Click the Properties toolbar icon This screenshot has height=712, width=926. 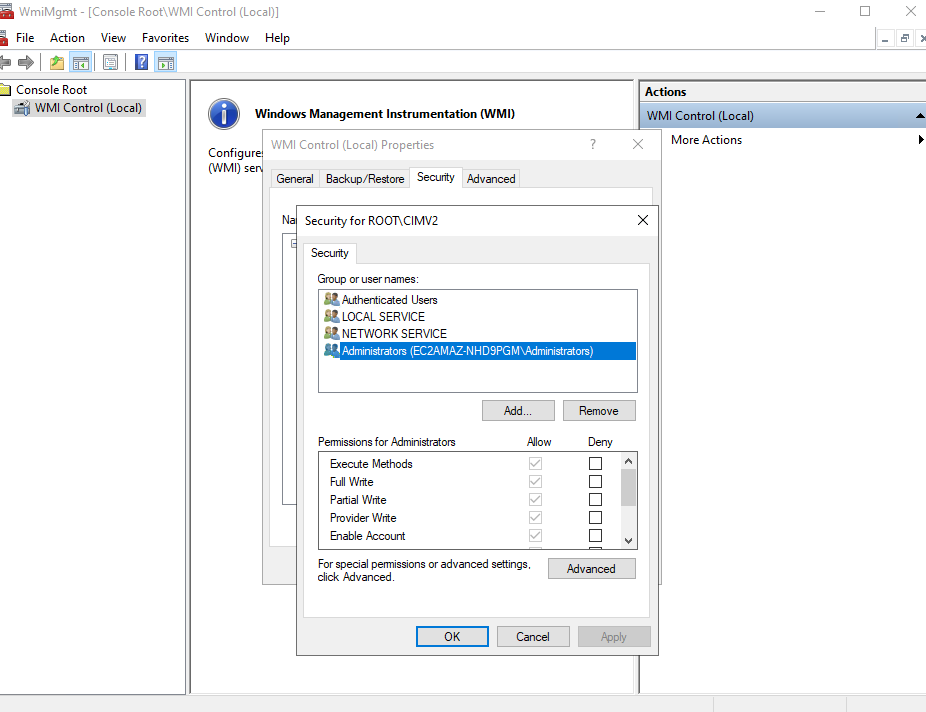point(111,63)
